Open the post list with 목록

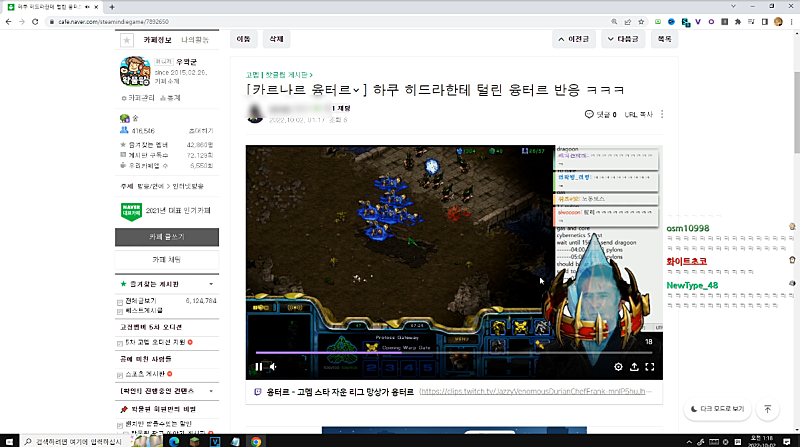pyautogui.click(x=664, y=39)
